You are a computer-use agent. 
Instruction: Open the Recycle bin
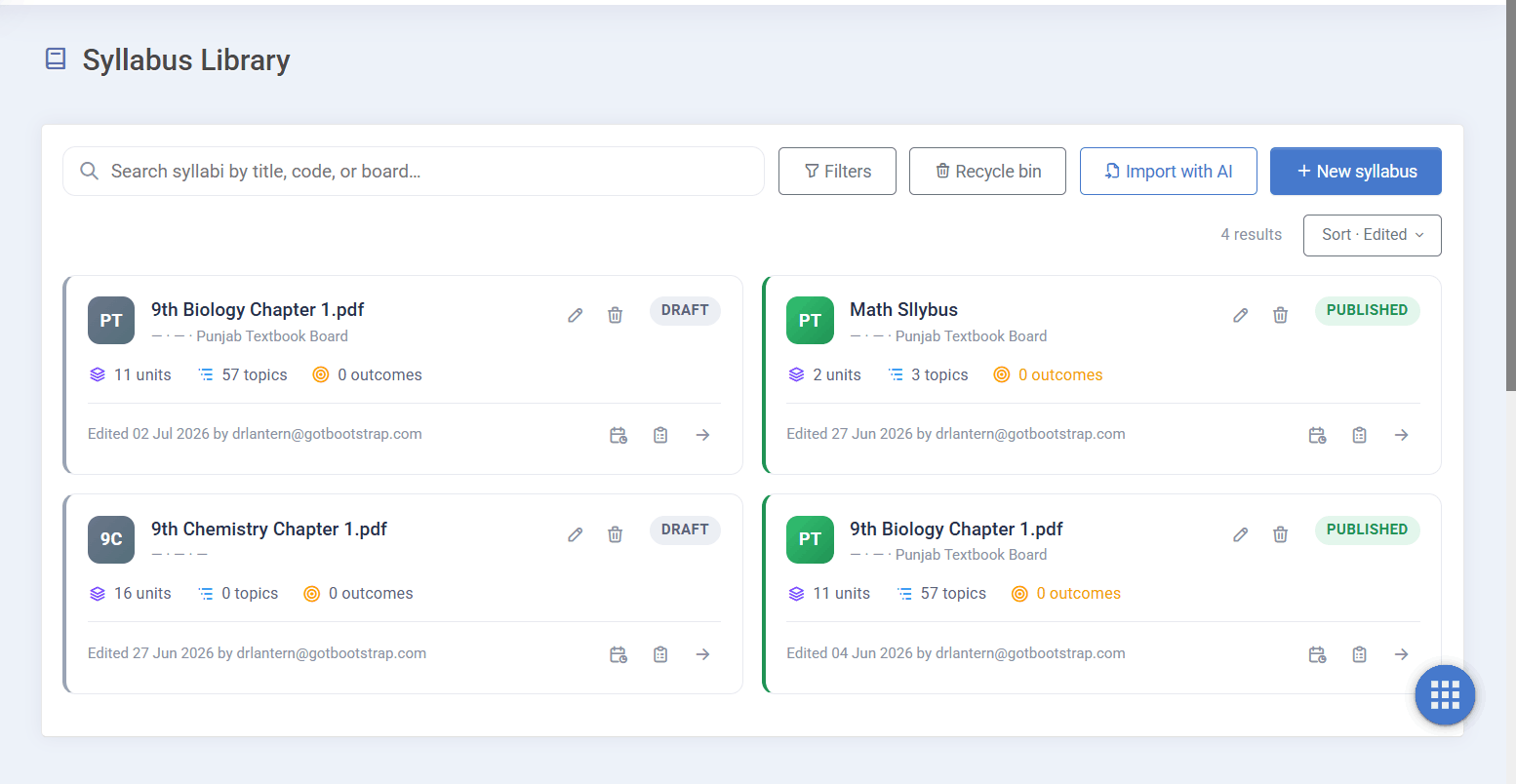987,172
